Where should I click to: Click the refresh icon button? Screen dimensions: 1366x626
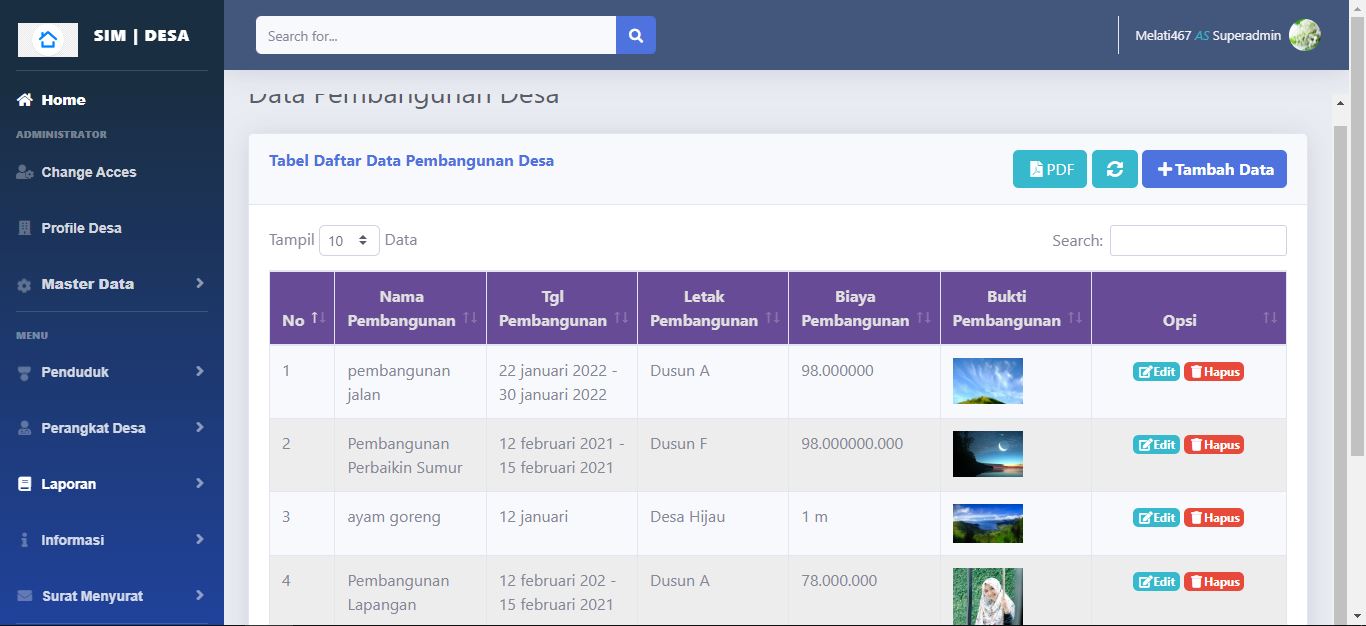[x=1114, y=169]
